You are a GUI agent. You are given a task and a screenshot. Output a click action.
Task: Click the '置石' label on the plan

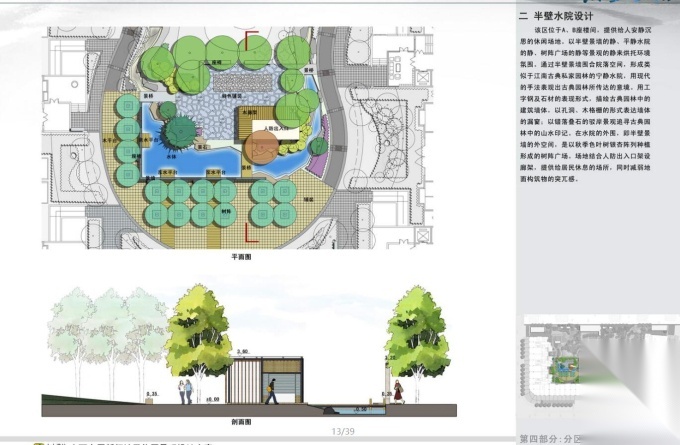[x=202, y=147]
